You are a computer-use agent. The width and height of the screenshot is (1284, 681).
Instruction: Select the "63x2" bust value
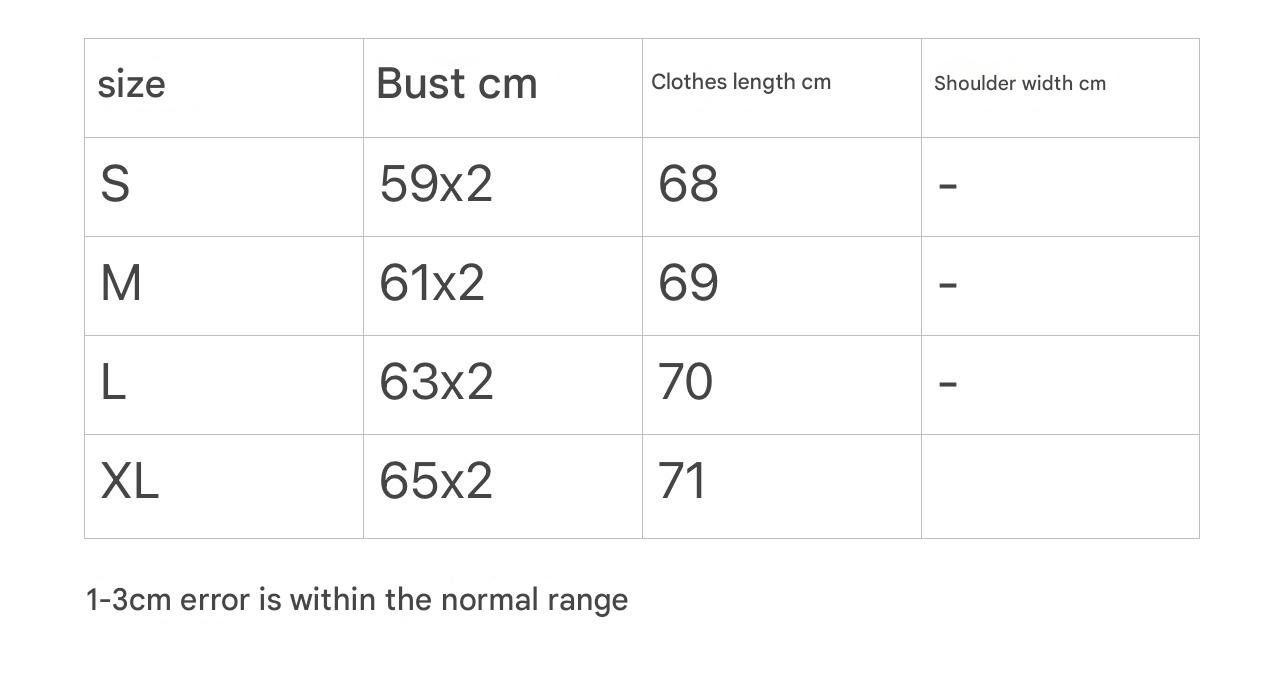tap(436, 383)
